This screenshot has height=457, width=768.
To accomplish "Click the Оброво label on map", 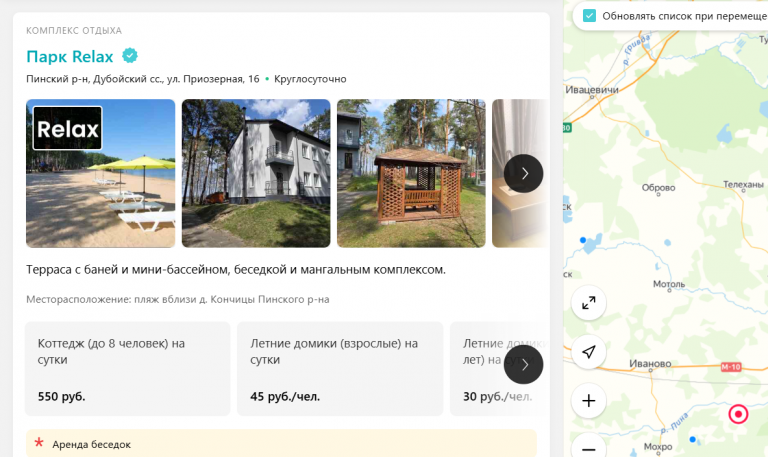I will [x=658, y=188].
